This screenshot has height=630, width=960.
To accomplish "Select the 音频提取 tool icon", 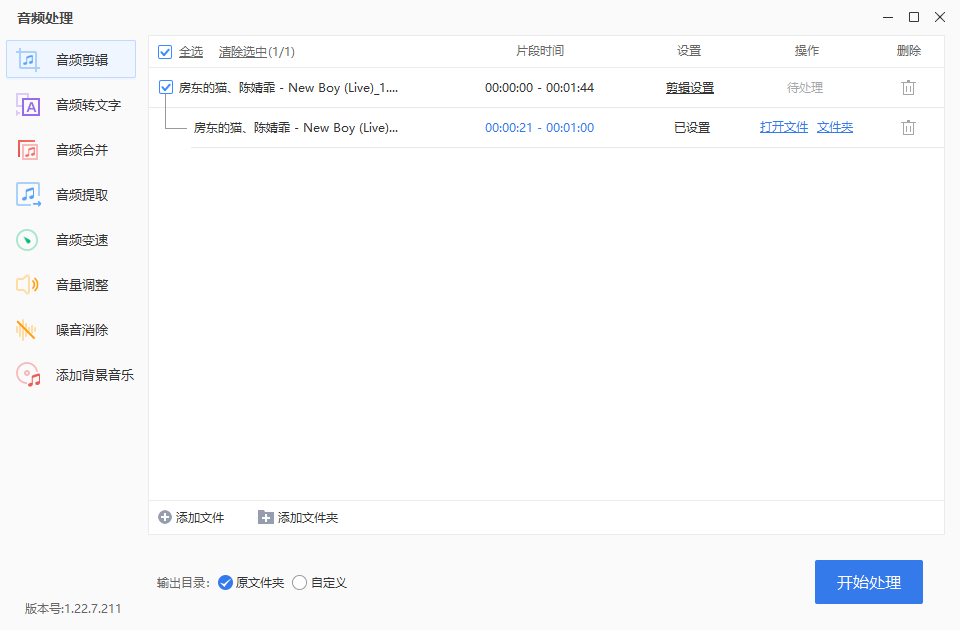I will 27,194.
